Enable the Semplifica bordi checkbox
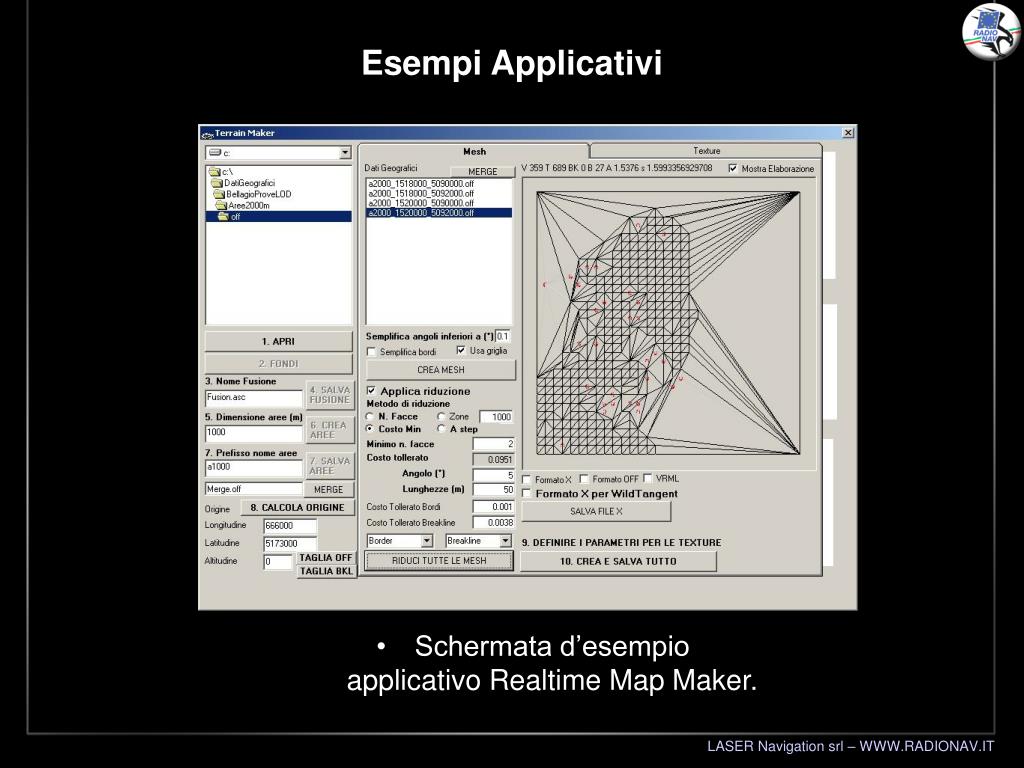The image size is (1024, 768). point(371,352)
